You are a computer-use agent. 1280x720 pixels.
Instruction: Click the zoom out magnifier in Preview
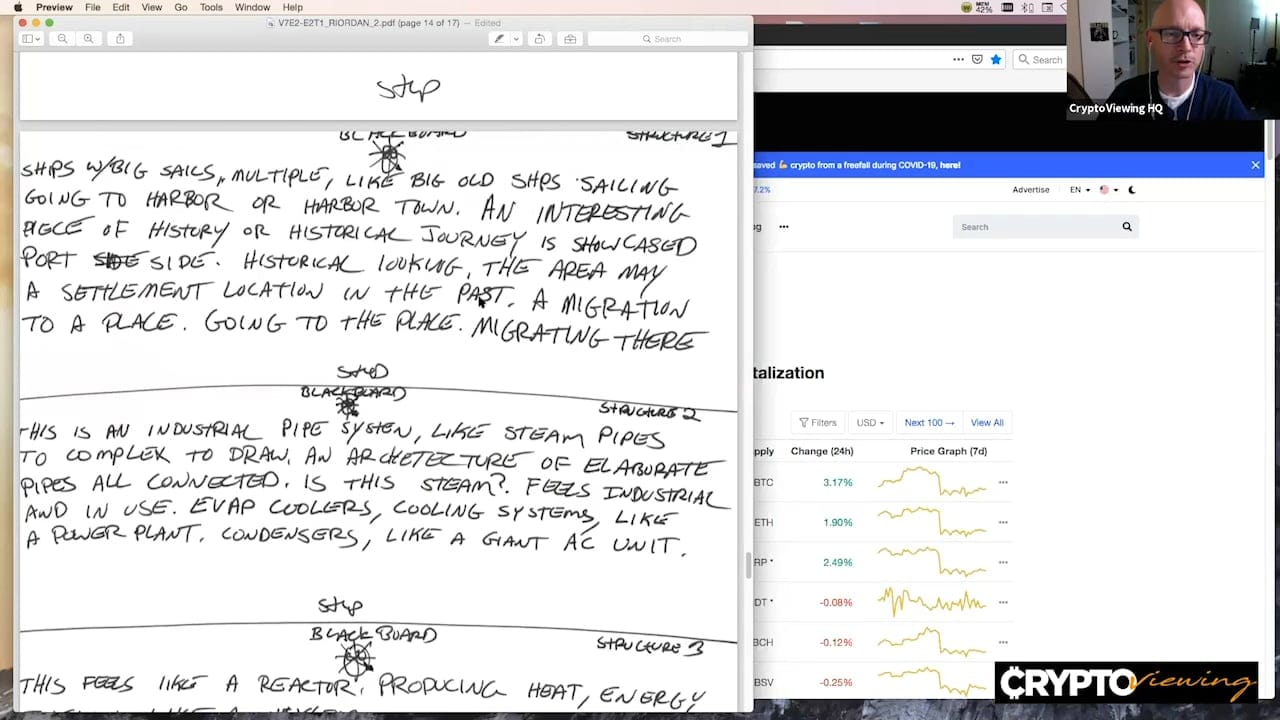[x=62, y=39]
